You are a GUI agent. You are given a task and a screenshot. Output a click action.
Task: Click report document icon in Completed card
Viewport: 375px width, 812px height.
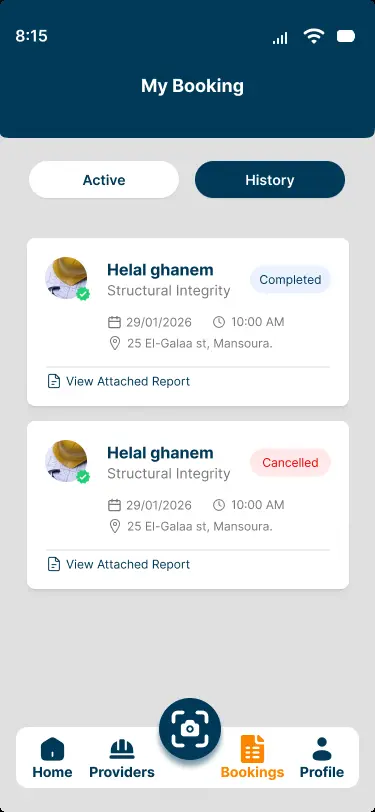54,382
